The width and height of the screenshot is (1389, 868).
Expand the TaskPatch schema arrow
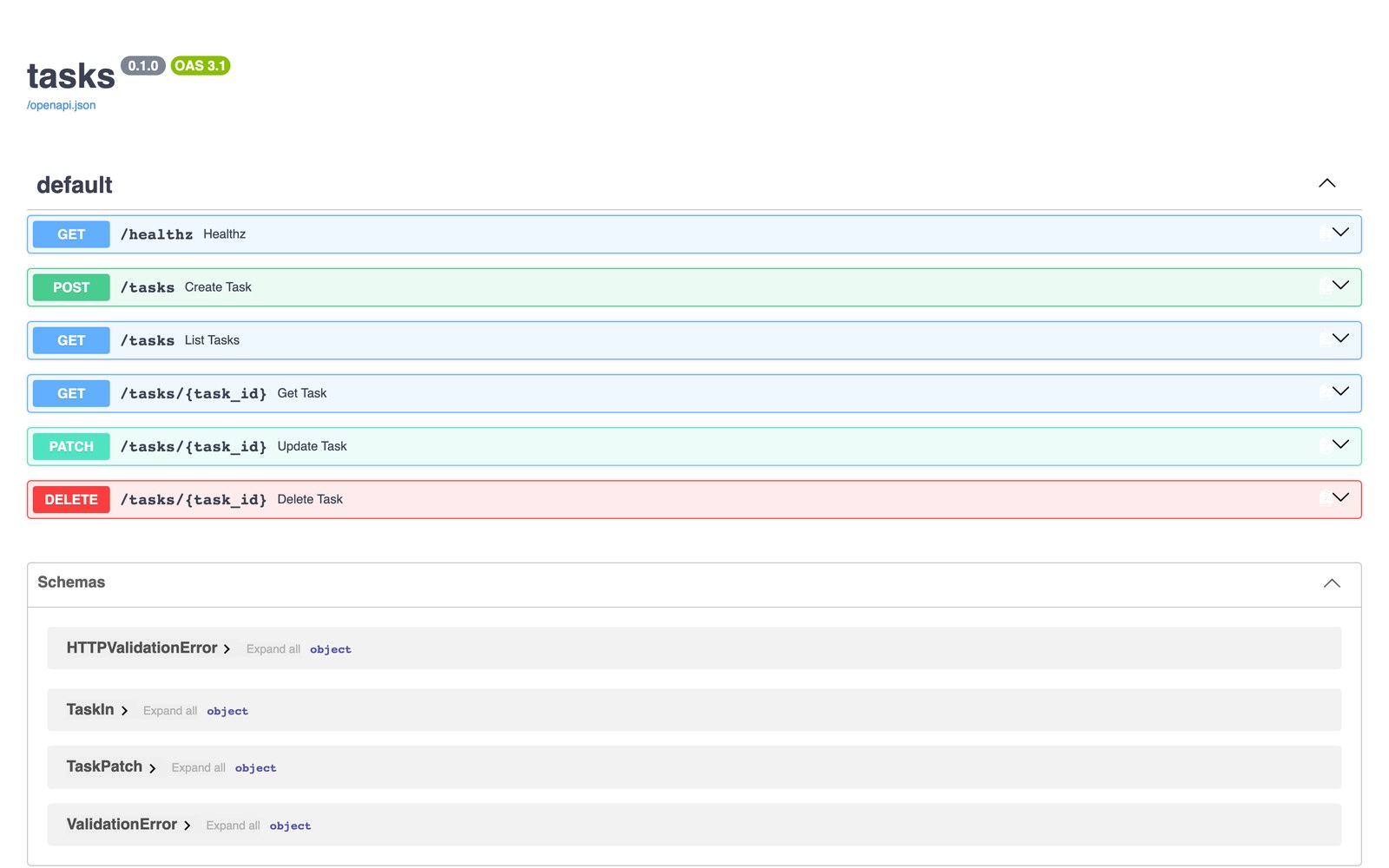pyautogui.click(x=152, y=768)
